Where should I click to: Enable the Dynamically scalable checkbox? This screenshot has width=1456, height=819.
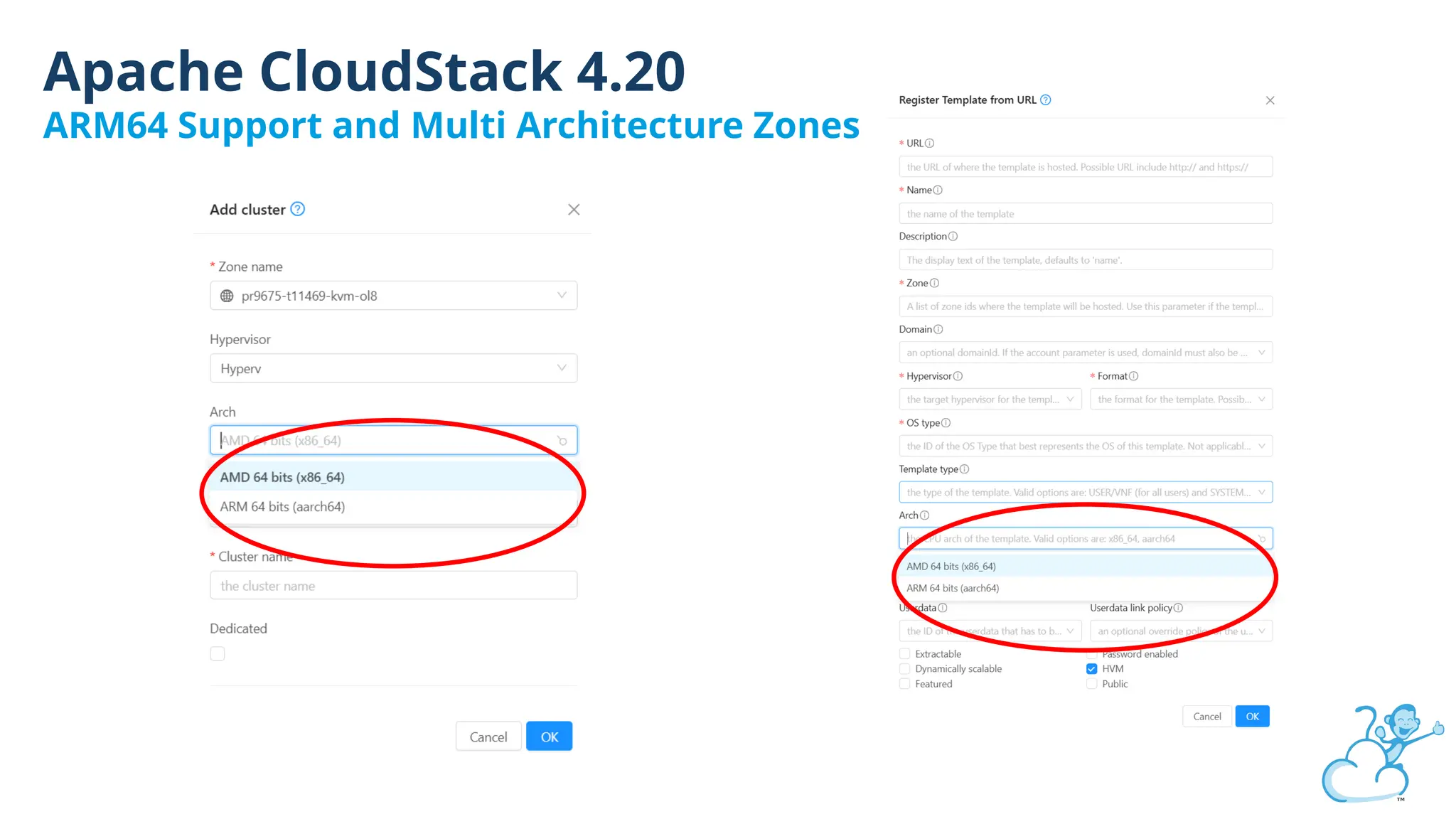click(x=904, y=669)
